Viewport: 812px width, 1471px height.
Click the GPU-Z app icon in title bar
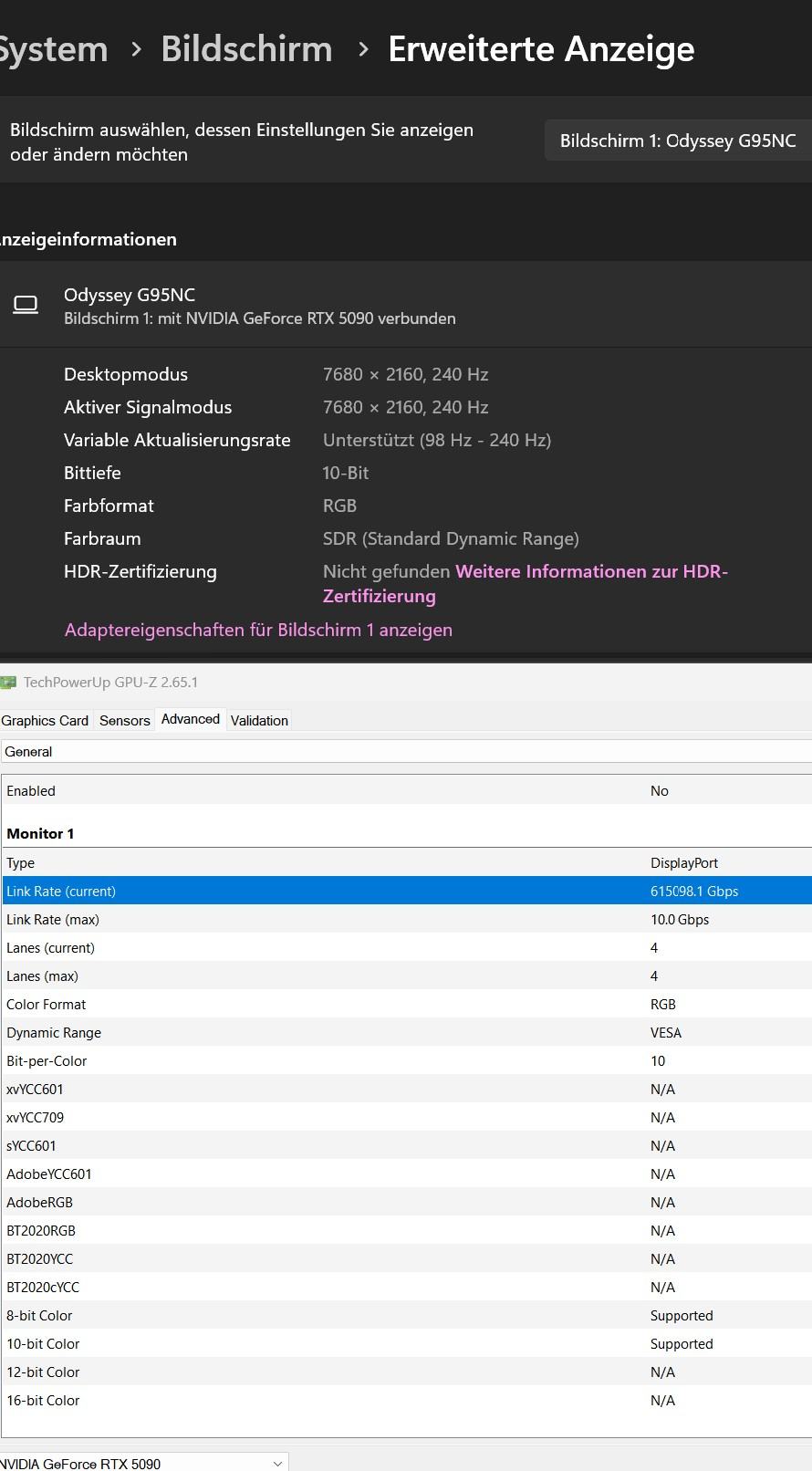tap(8, 682)
